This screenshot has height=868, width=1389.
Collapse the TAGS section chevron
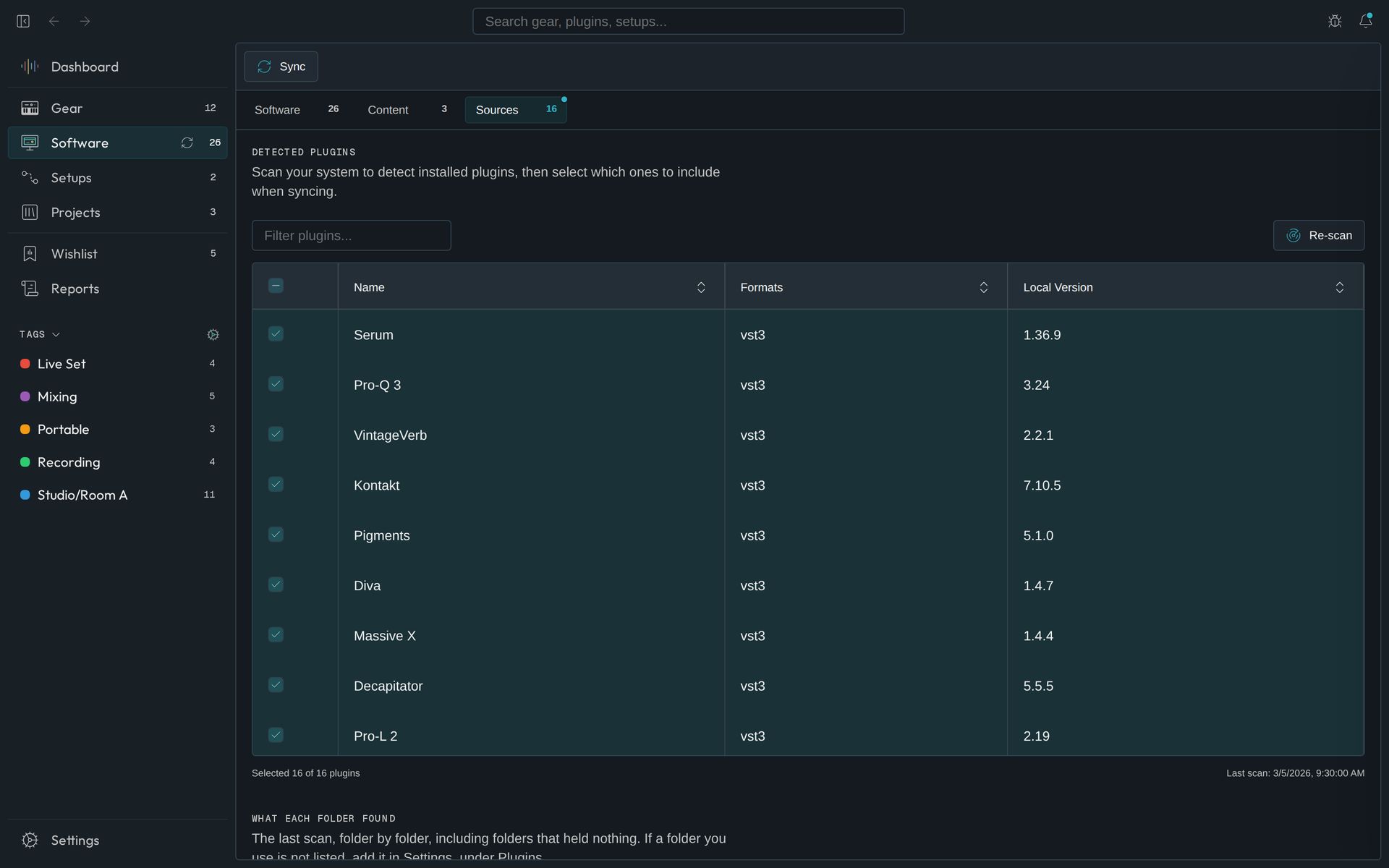[56, 335]
